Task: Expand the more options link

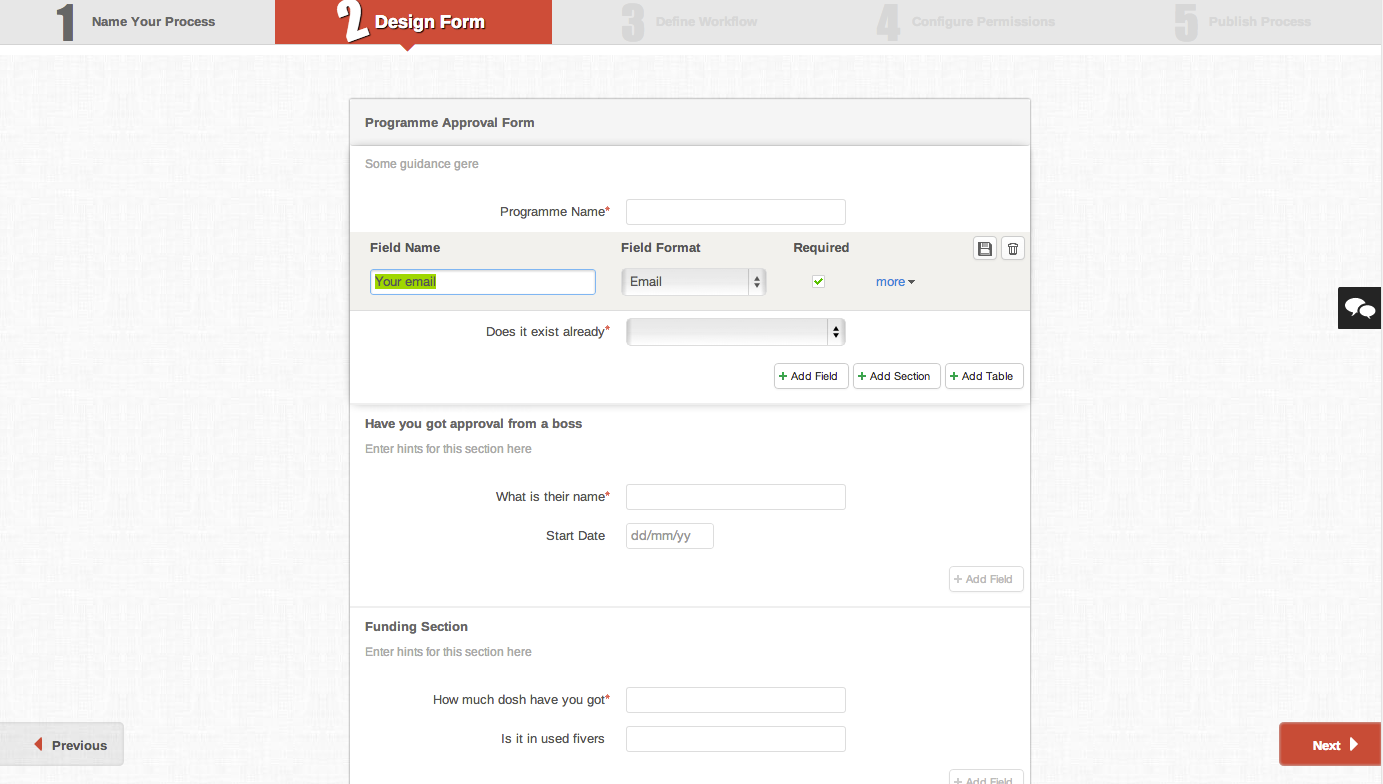Action: pyautogui.click(x=895, y=282)
